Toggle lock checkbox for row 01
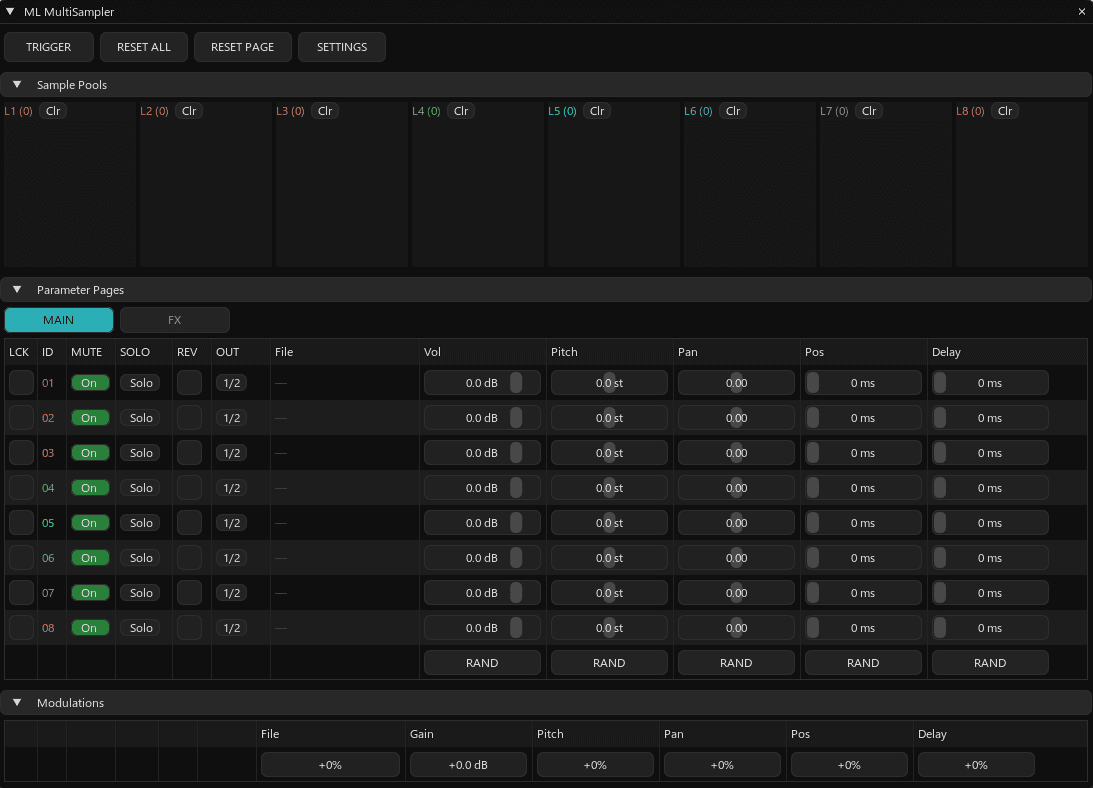The image size is (1093, 788). tap(22, 383)
